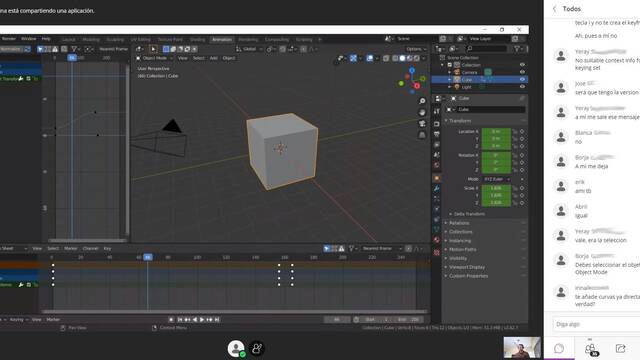Click the viewport zoom magnifier icon
Viewport: 640px width, 360px height.
coord(422,101)
